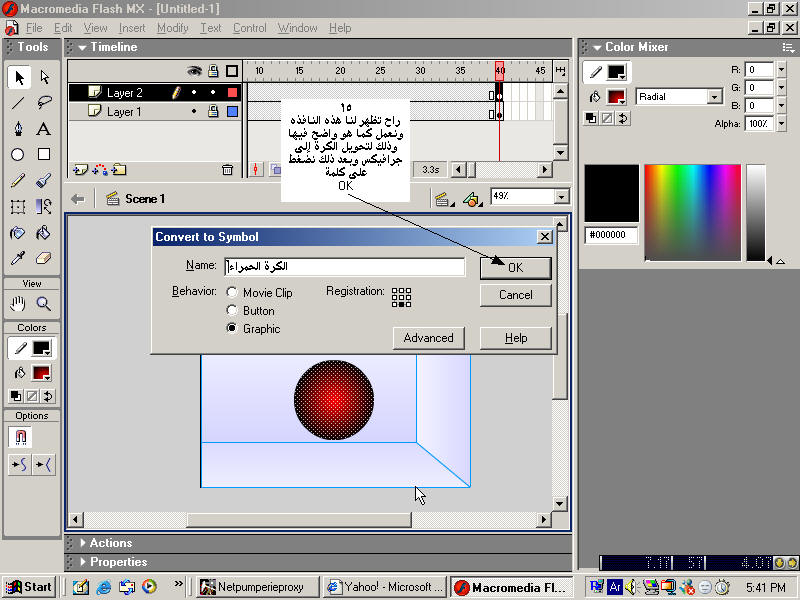This screenshot has width=800, height=600.
Task: Open Color Mixer panel options menu
Action: click(x=788, y=47)
